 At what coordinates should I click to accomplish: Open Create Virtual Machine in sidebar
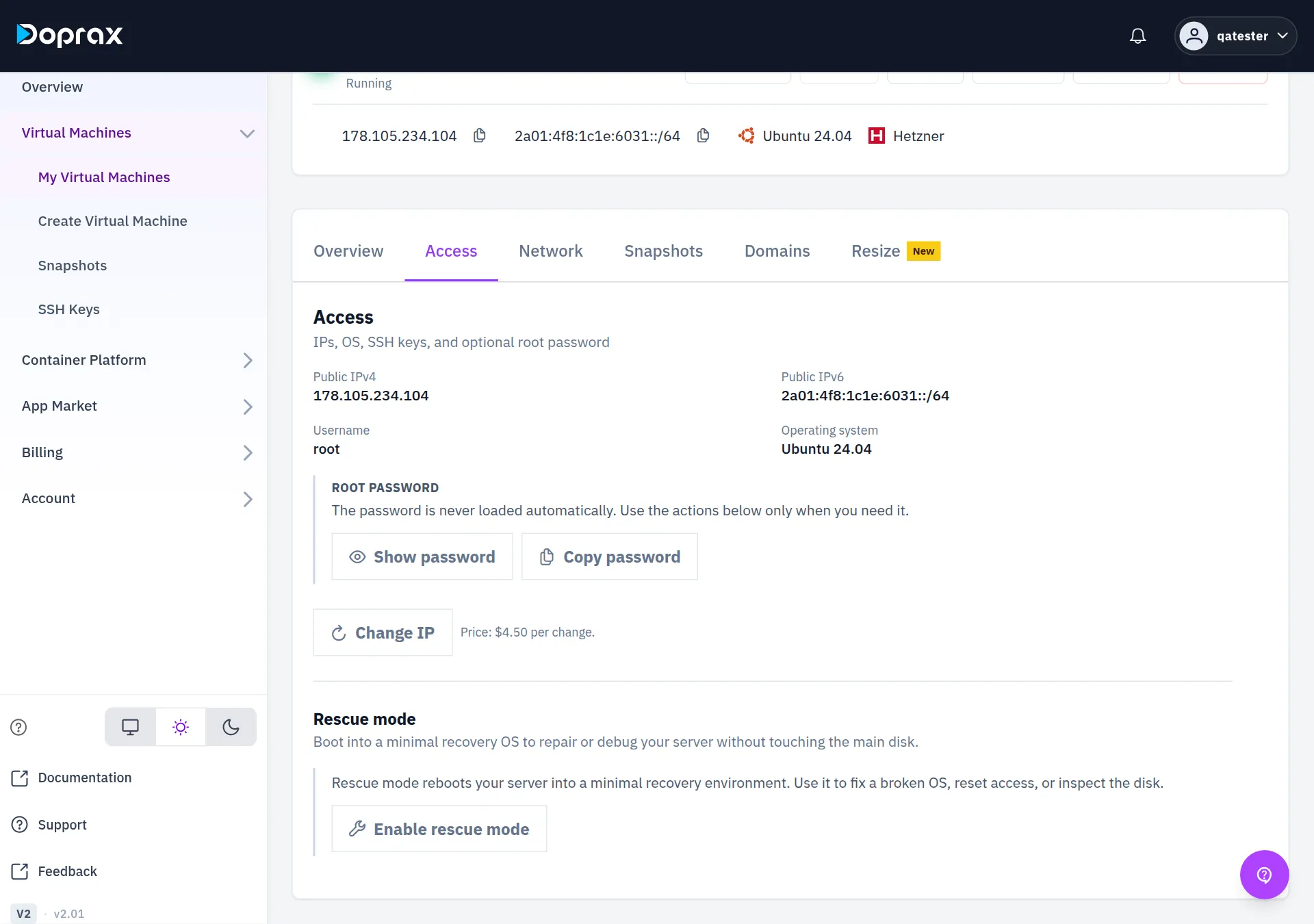click(113, 221)
